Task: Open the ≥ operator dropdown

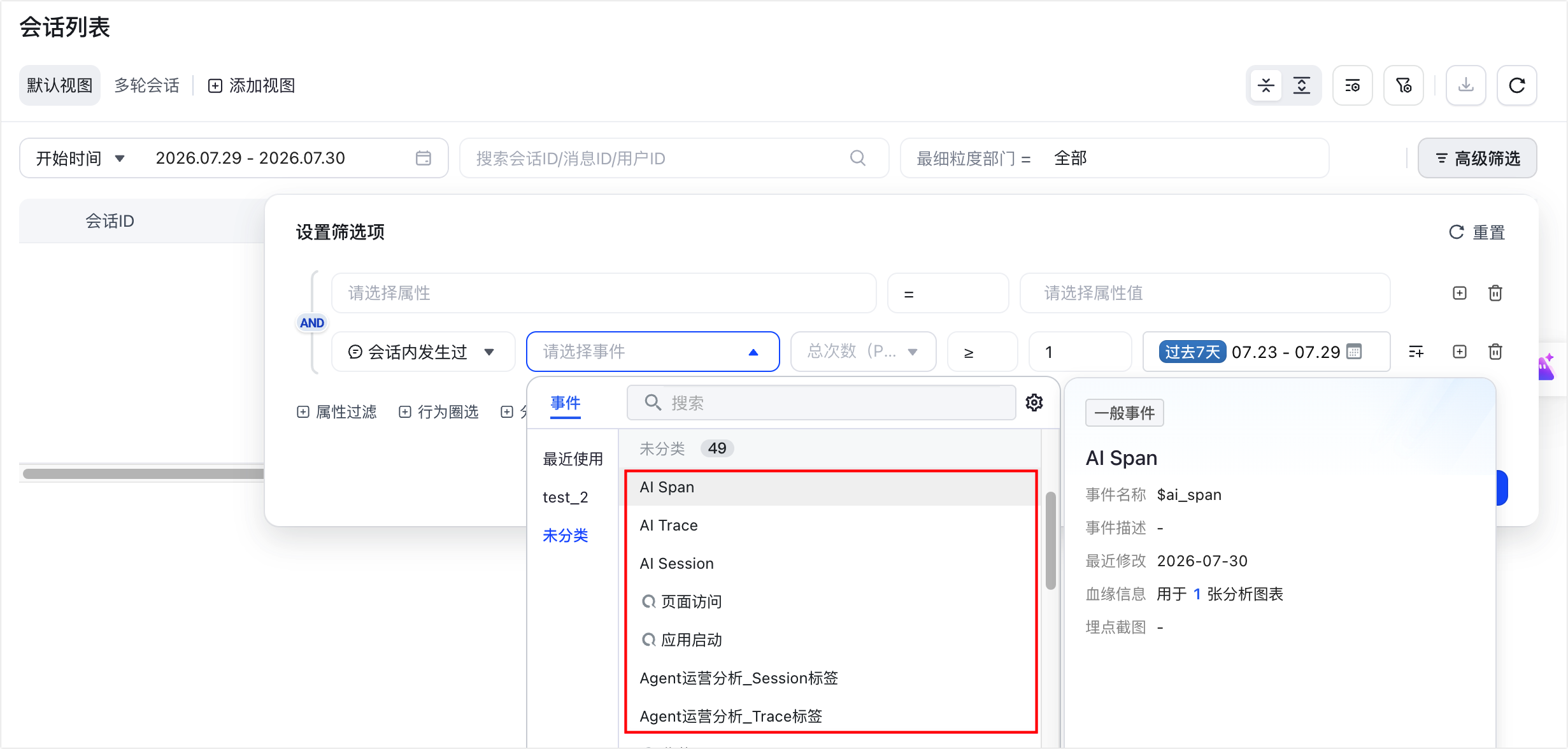Action: point(982,352)
